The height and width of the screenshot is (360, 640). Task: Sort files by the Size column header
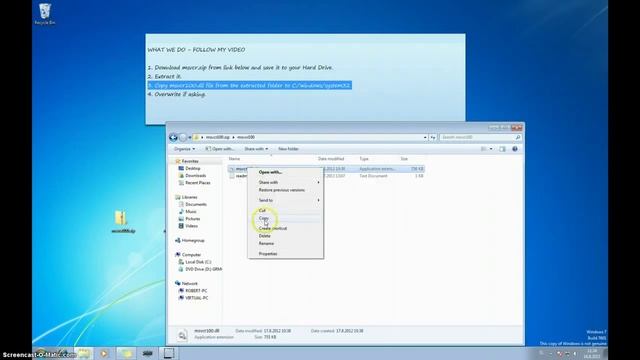404,159
